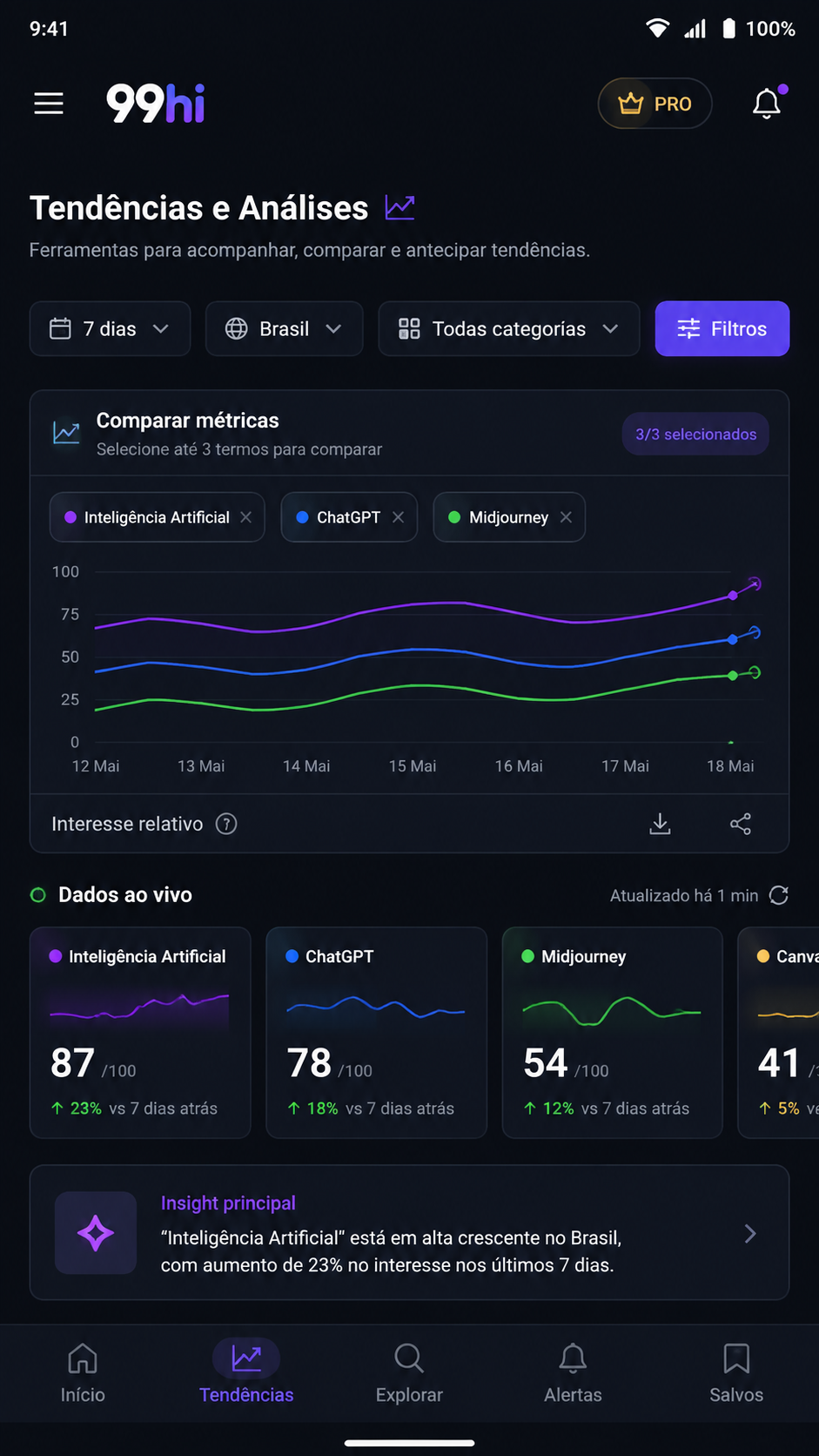This screenshot has height=1456, width=819.
Task: Open notifications bell icon
Action: tap(767, 104)
